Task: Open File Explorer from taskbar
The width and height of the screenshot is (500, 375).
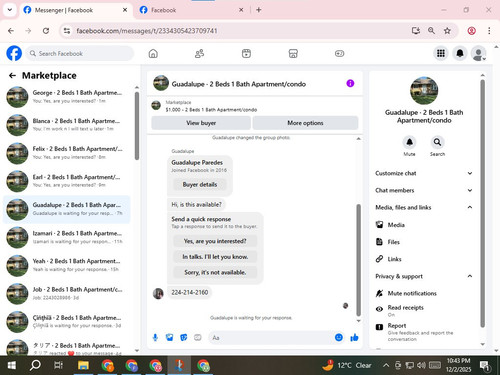Action: click(83, 365)
